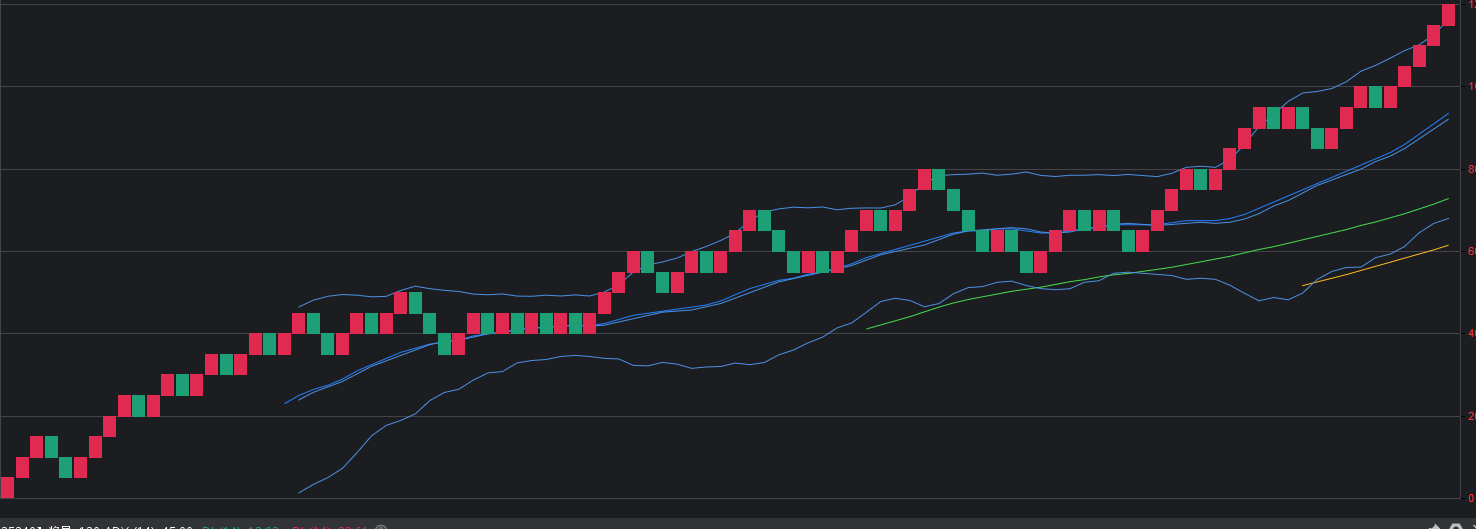Click the topmost red brick at upper right
This screenshot has height=529, width=1476.
click(1448, 15)
